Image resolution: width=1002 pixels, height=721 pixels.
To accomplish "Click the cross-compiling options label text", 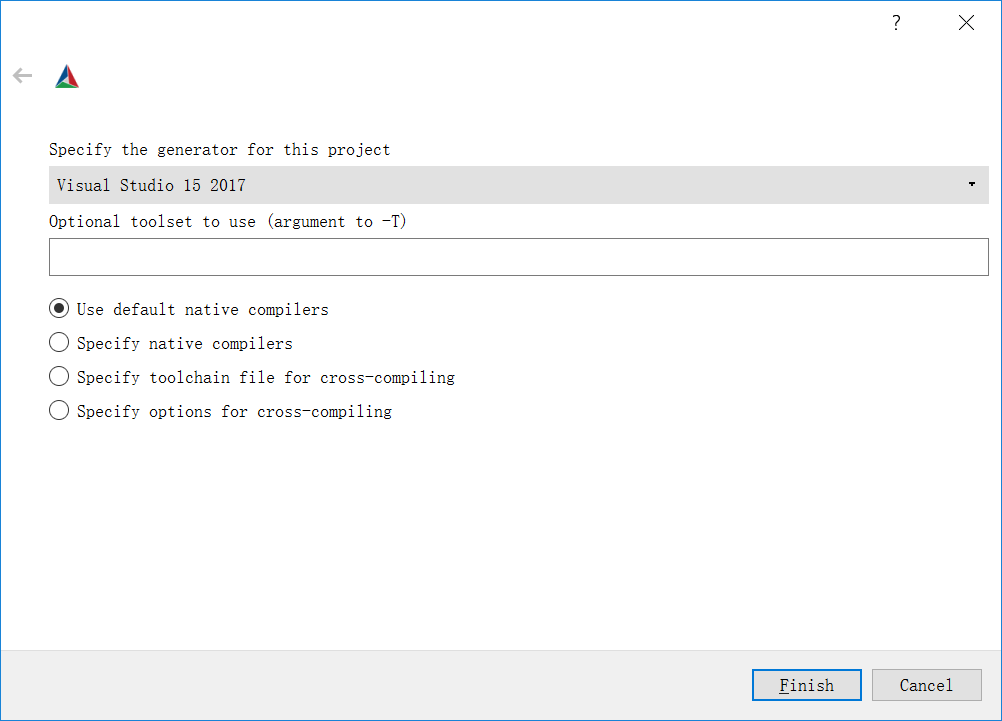I will (x=234, y=412).
